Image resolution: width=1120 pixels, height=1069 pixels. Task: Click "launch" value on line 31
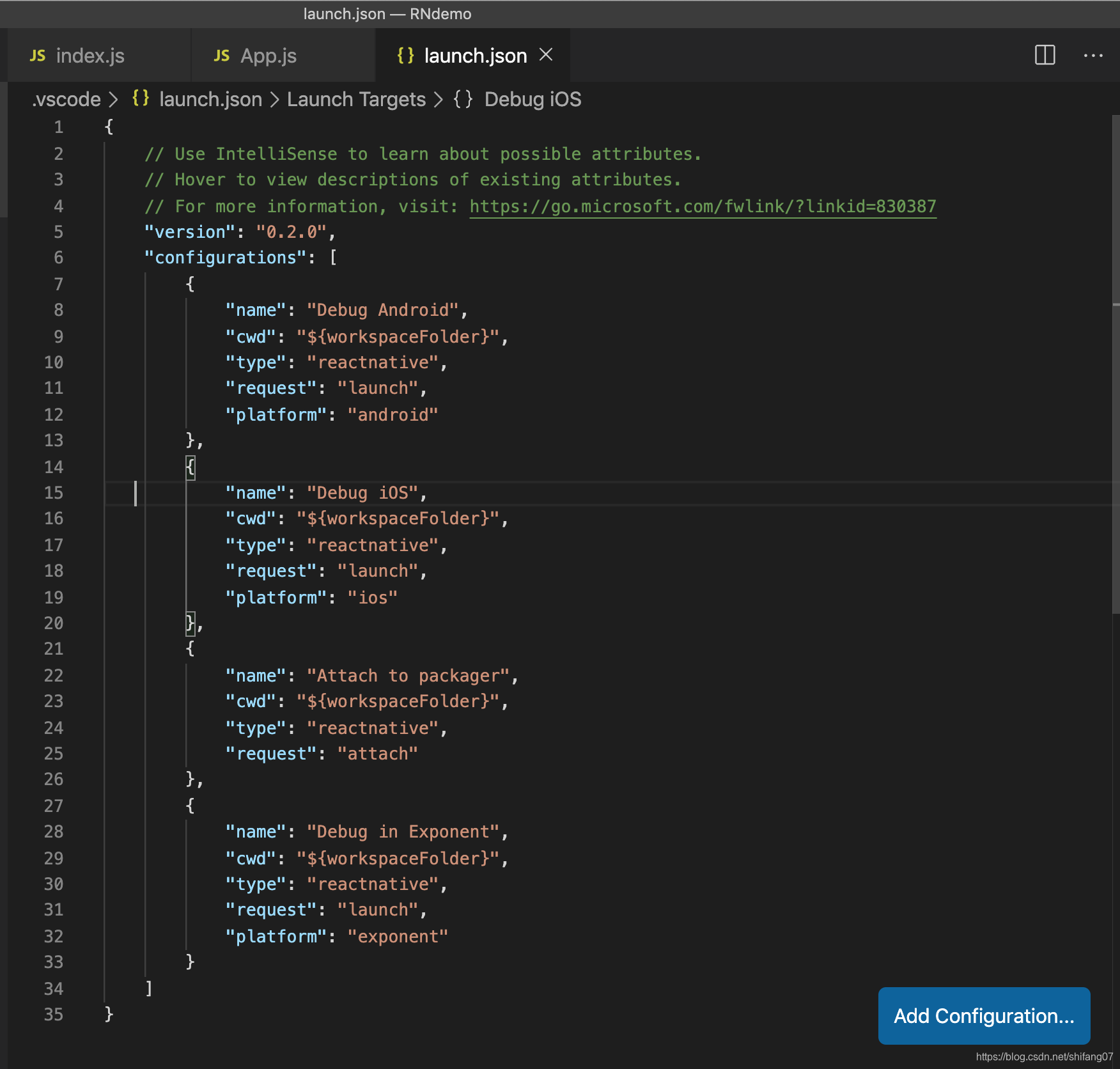pos(377,910)
